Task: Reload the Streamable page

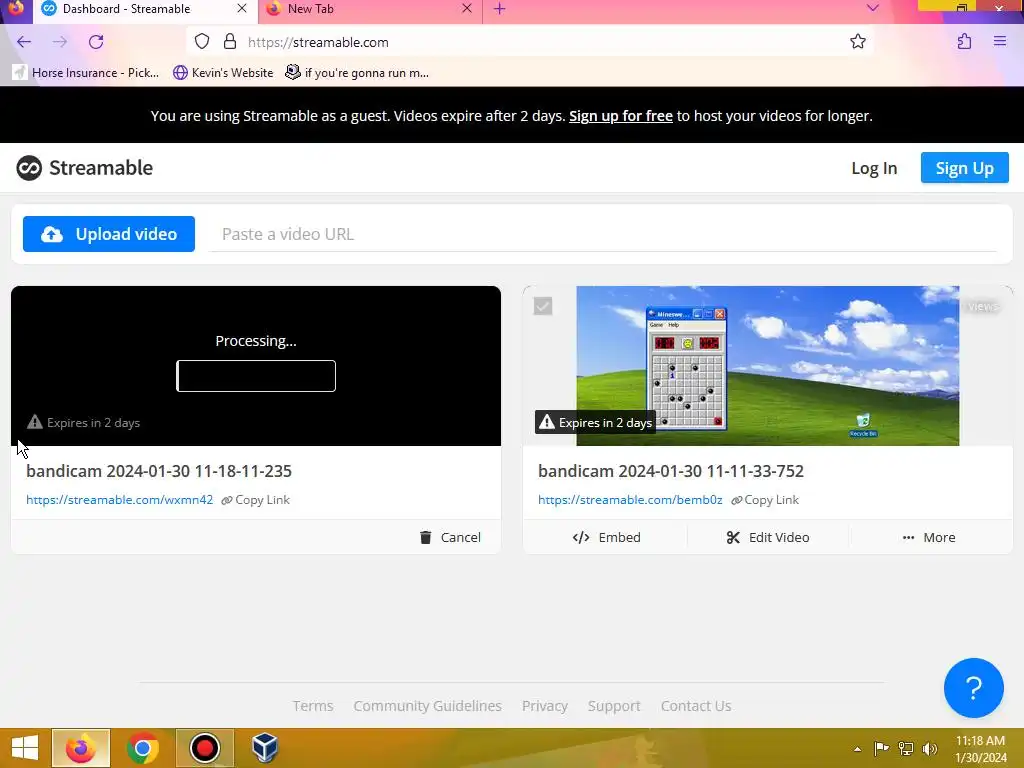Action: coord(96,42)
